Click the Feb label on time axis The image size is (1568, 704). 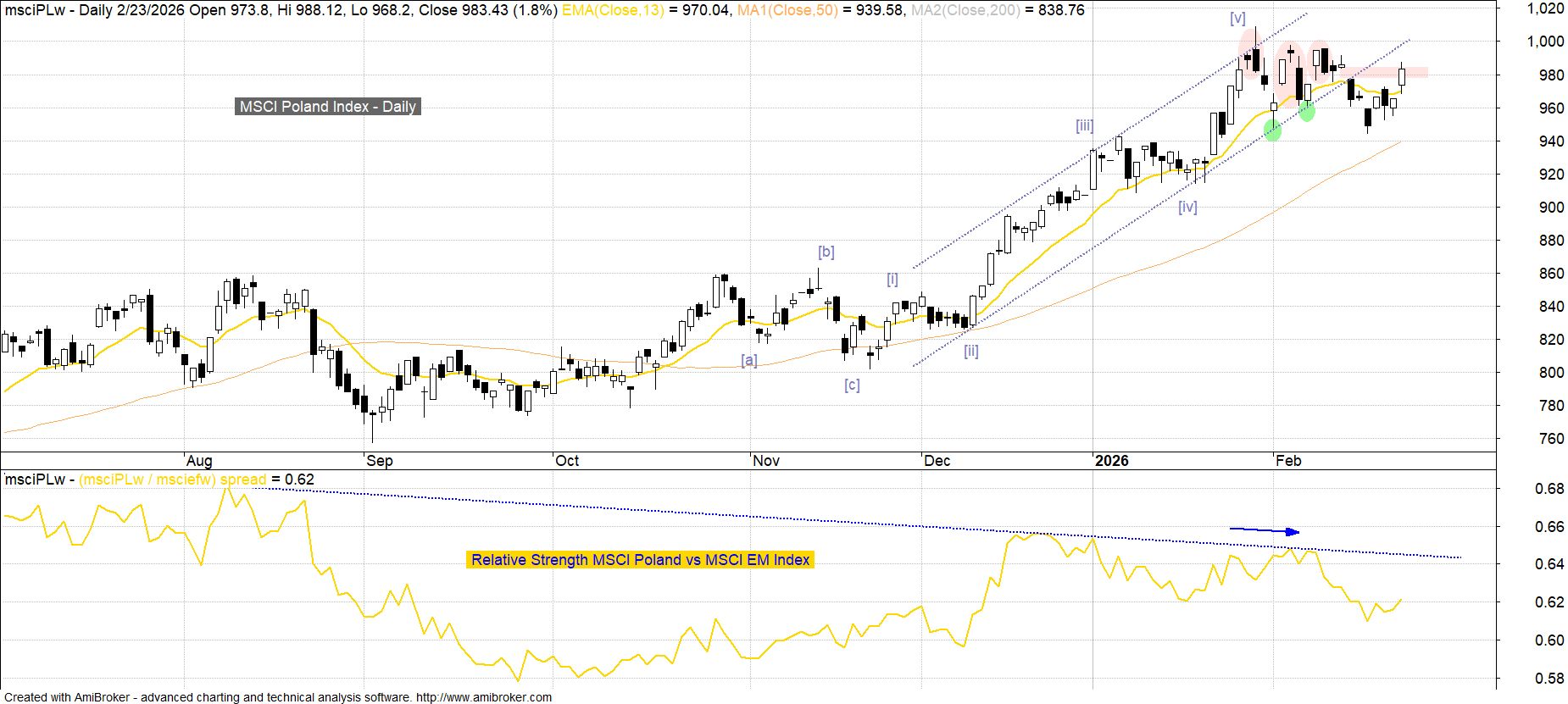pyautogui.click(x=1287, y=461)
